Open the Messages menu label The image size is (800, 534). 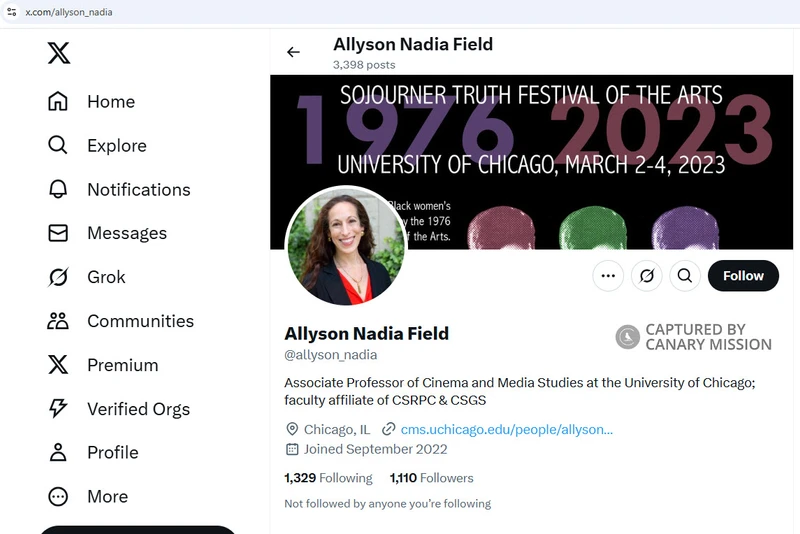127,233
